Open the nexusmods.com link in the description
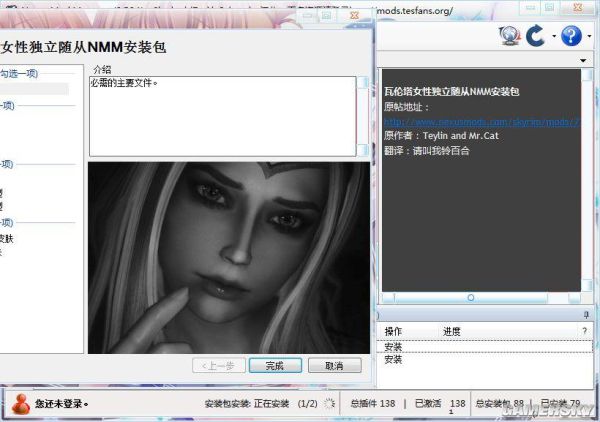 point(482,122)
